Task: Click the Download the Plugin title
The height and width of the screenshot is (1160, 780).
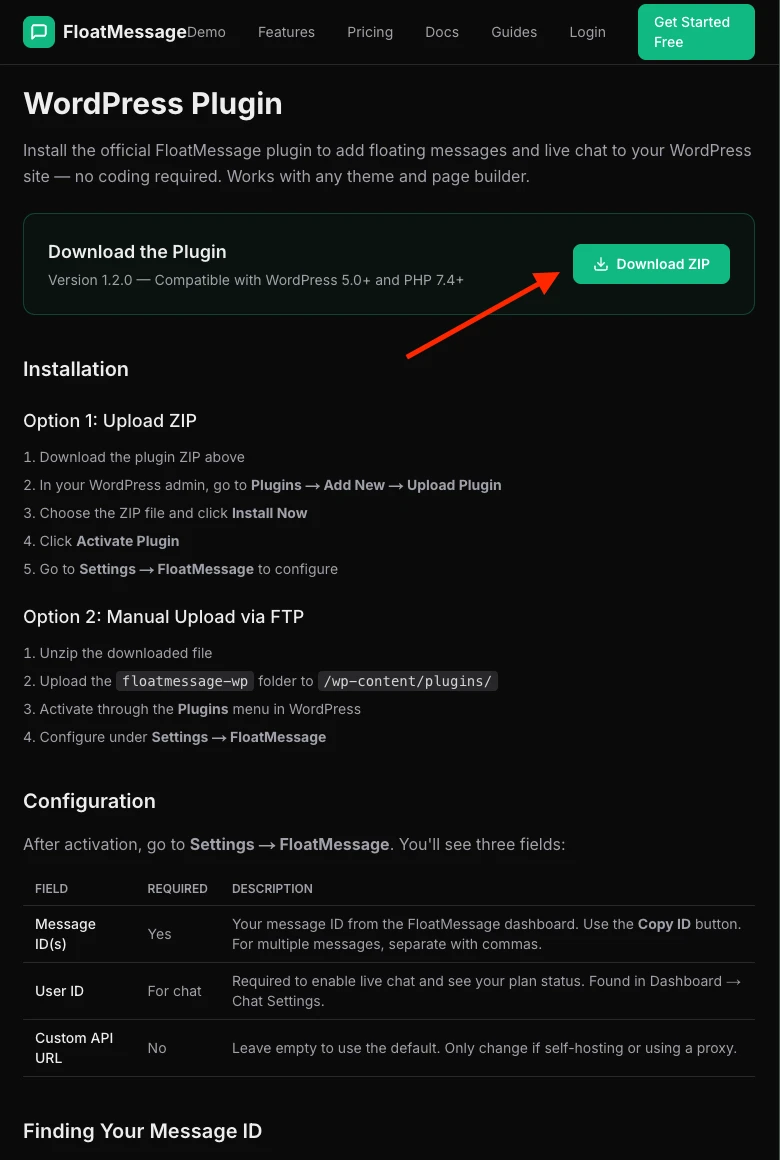Action: click(x=137, y=252)
